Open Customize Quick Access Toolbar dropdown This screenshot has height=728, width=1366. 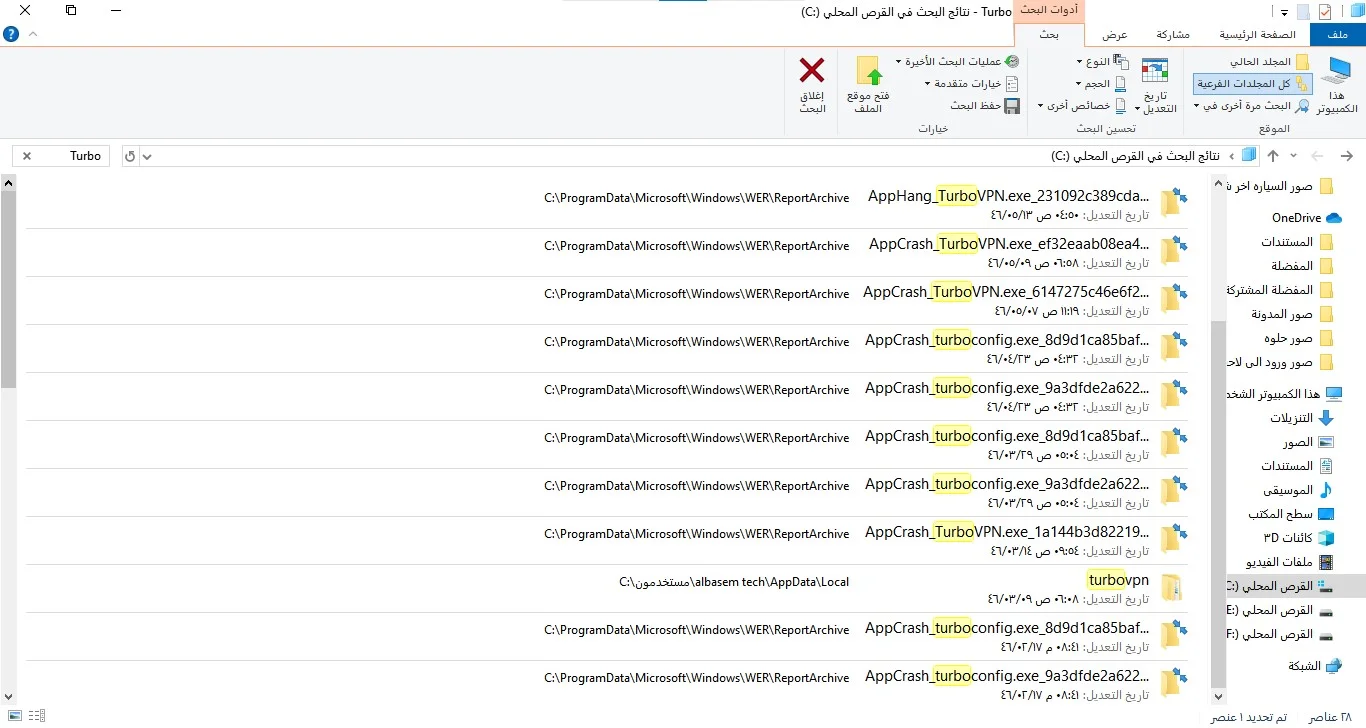(1282, 11)
